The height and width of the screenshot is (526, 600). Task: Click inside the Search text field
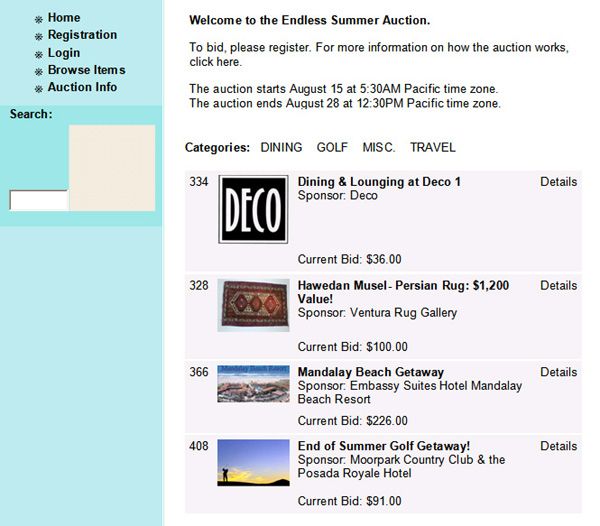[x=38, y=200]
